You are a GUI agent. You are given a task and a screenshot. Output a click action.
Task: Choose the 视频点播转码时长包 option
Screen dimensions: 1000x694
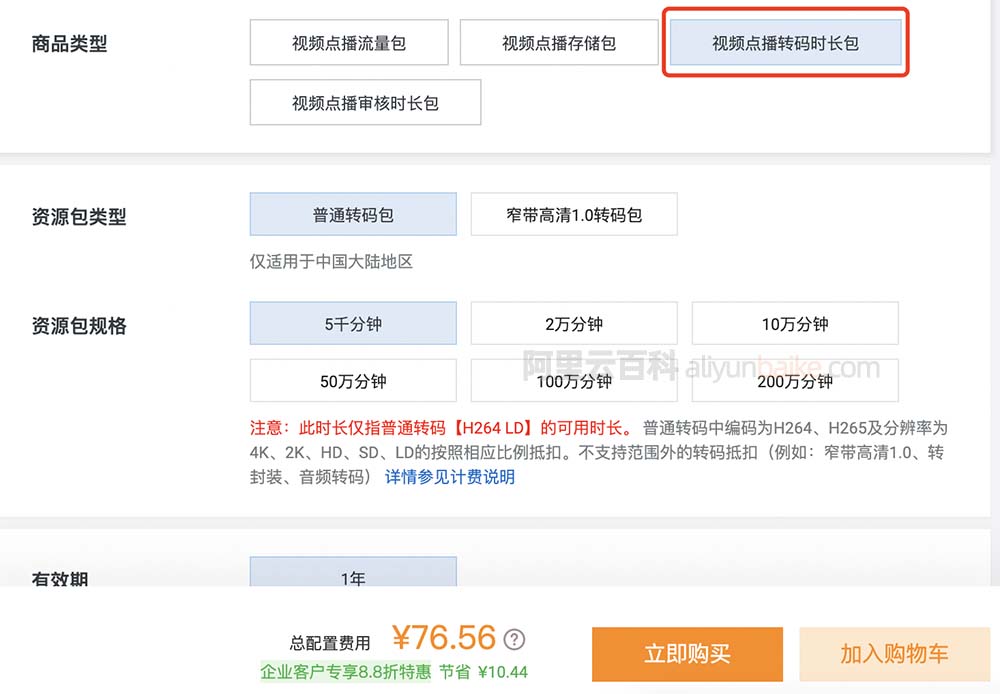point(785,43)
